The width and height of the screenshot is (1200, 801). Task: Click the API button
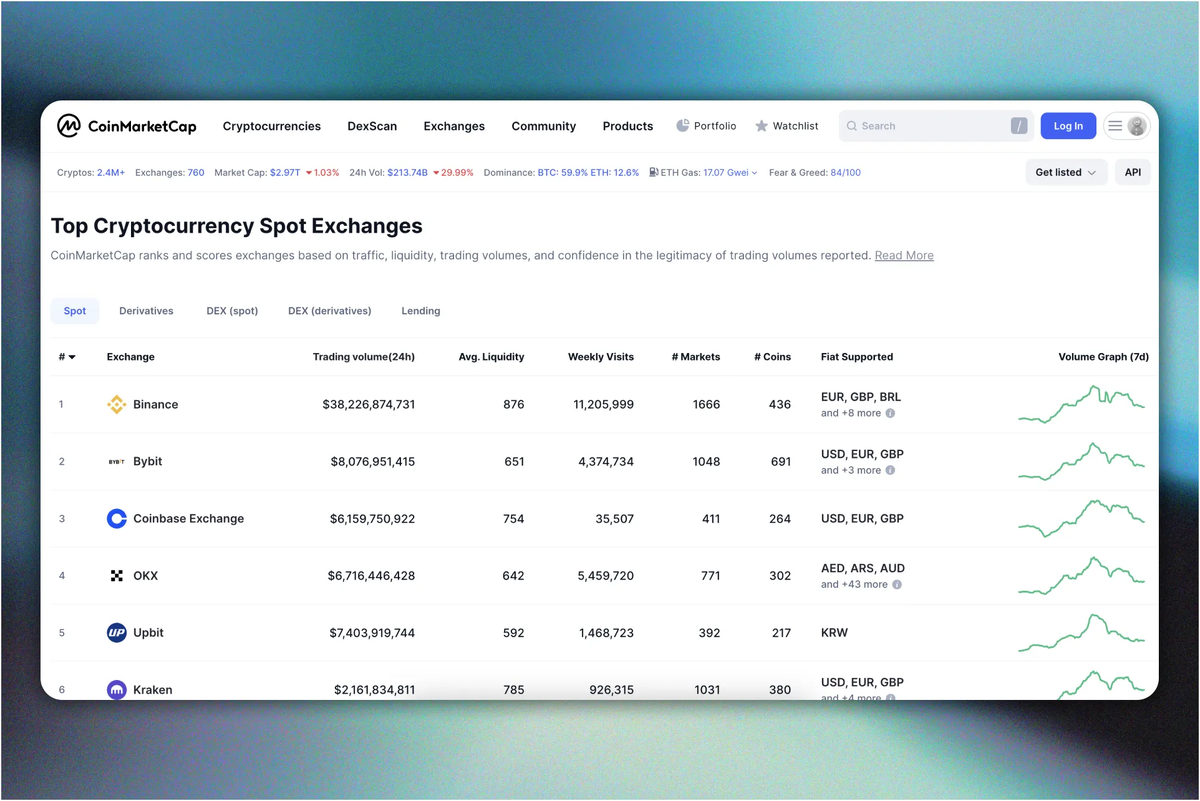[1133, 172]
